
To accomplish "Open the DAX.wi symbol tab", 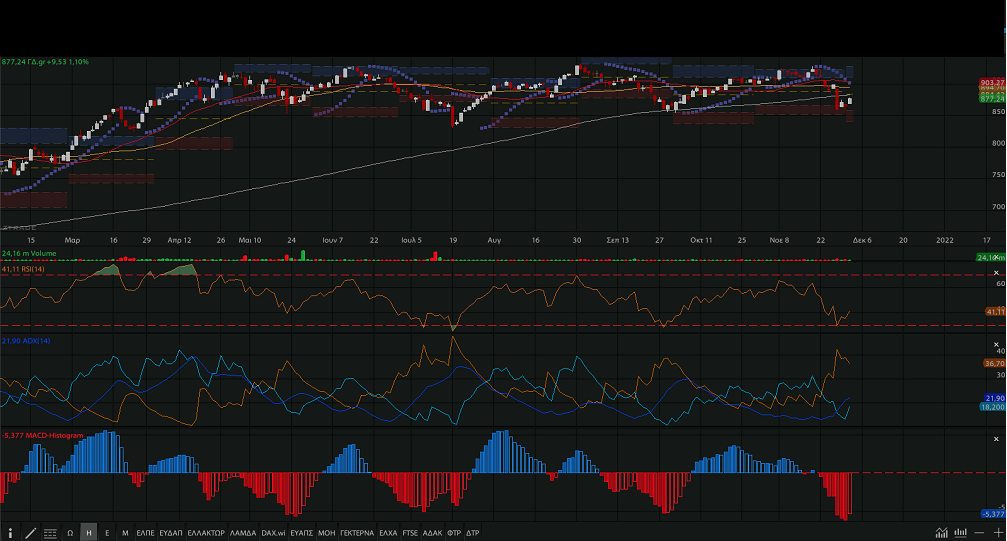I will (273, 533).
